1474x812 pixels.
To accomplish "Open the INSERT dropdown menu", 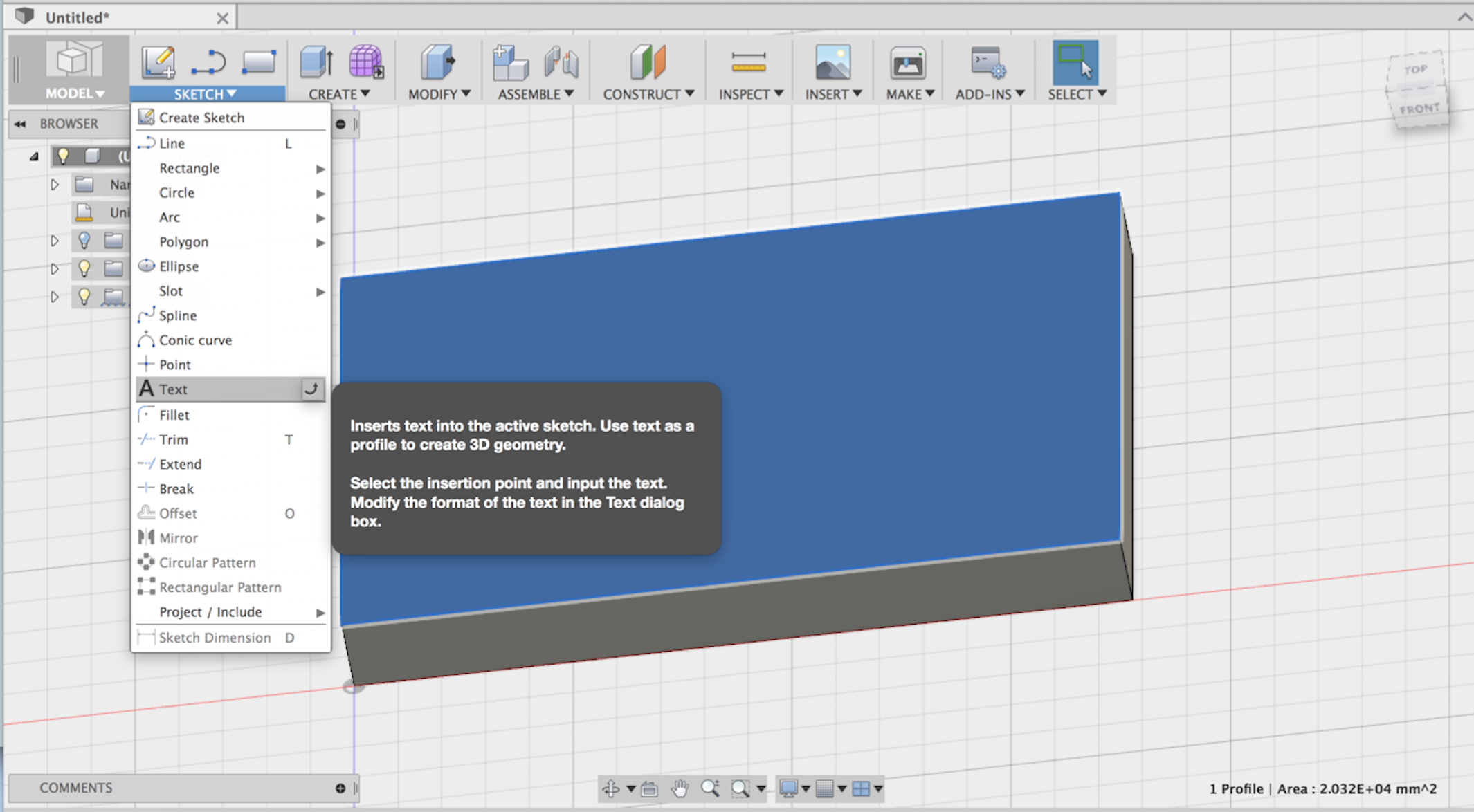I will point(833,94).
